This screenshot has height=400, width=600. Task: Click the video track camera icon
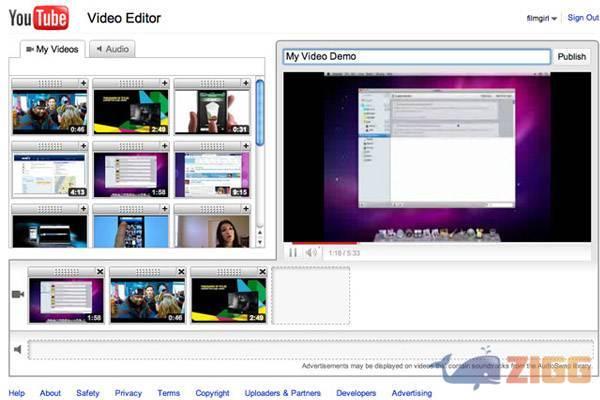pyautogui.click(x=18, y=294)
